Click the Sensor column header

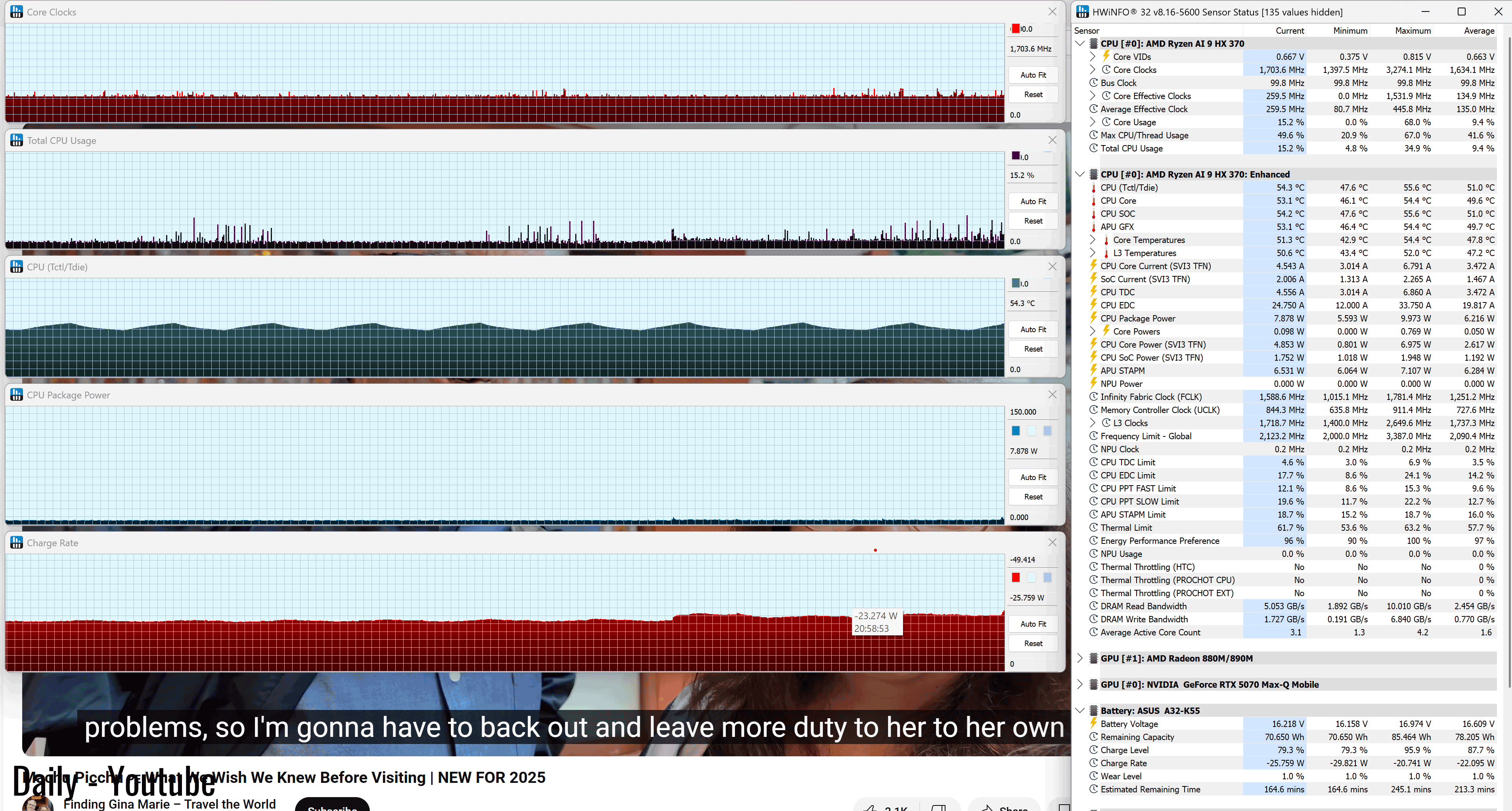[x=1158, y=31]
